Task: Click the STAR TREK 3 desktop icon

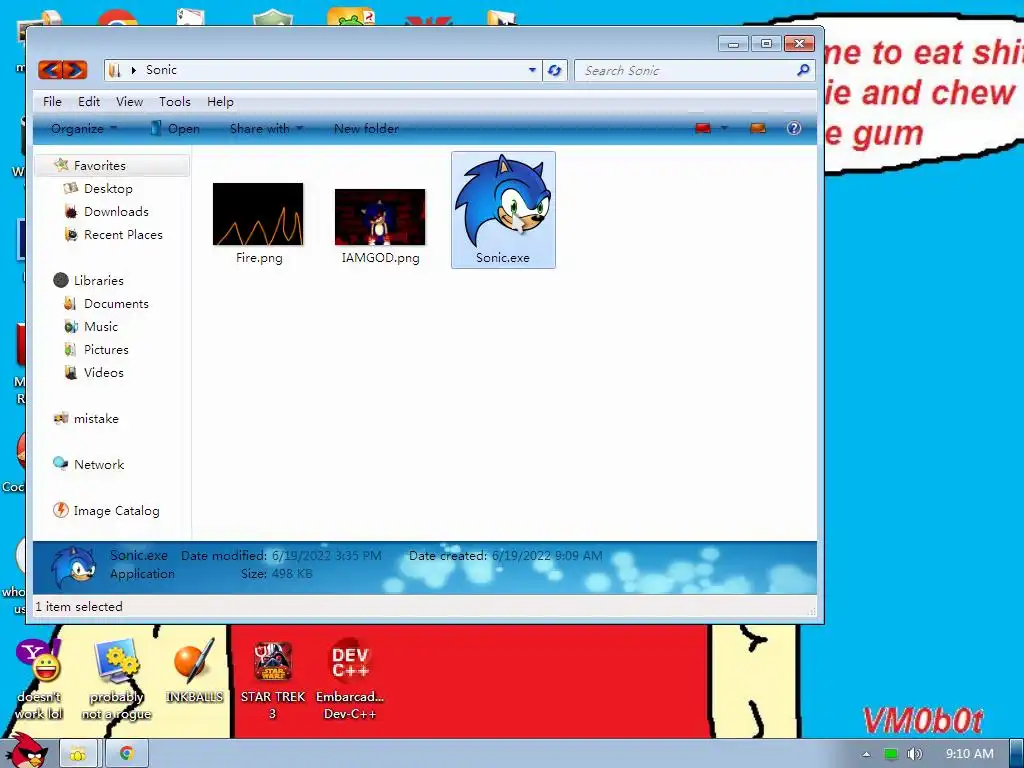Action: pos(272,680)
